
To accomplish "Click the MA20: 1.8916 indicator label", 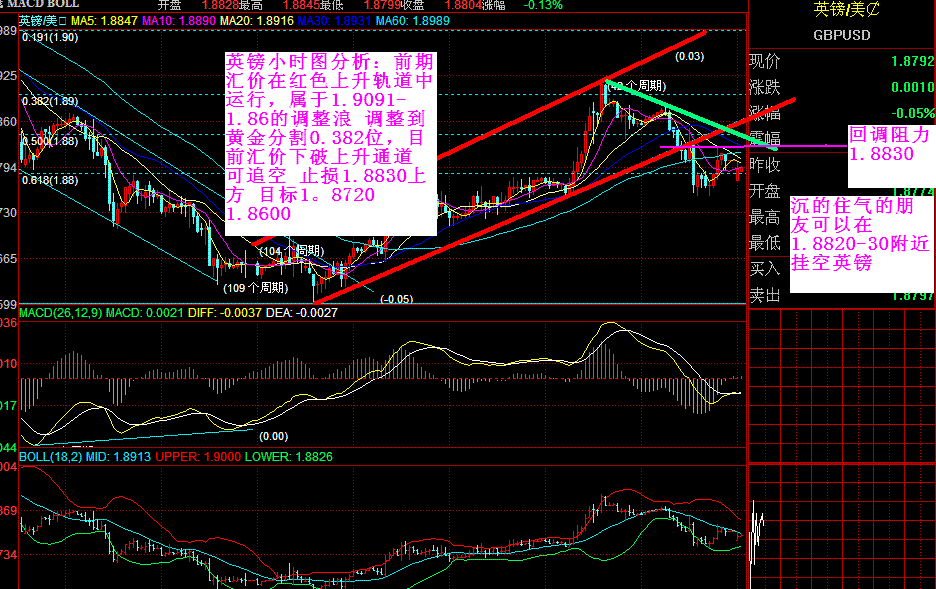I will 257,21.
